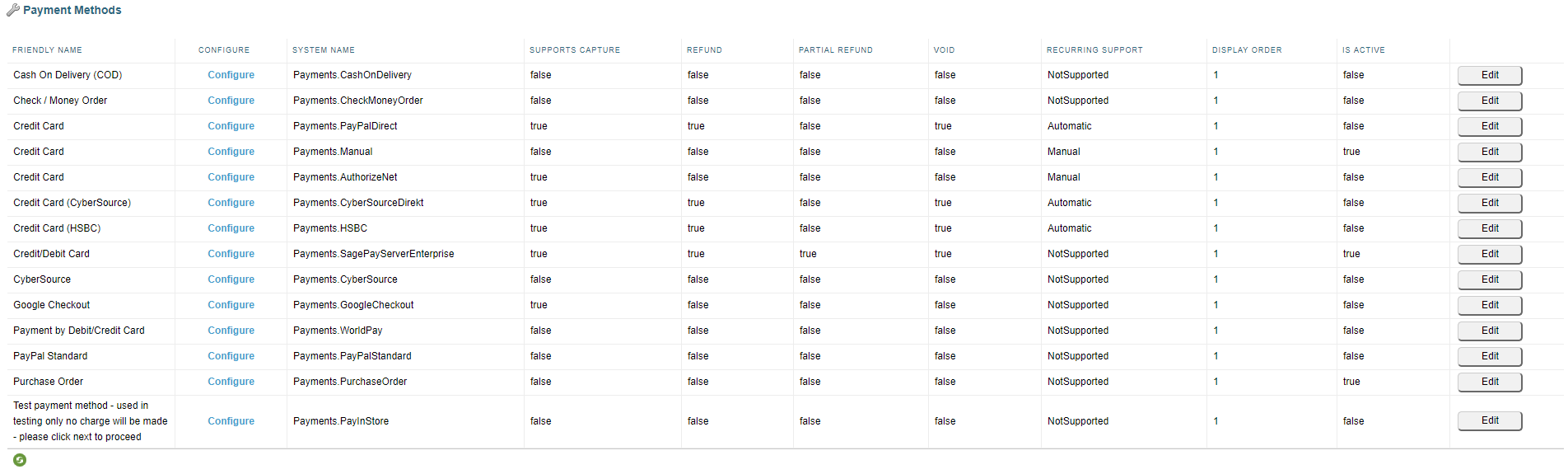Click the Display Order column header
Viewport: 1568px width, 474px height.
pos(1246,50)
